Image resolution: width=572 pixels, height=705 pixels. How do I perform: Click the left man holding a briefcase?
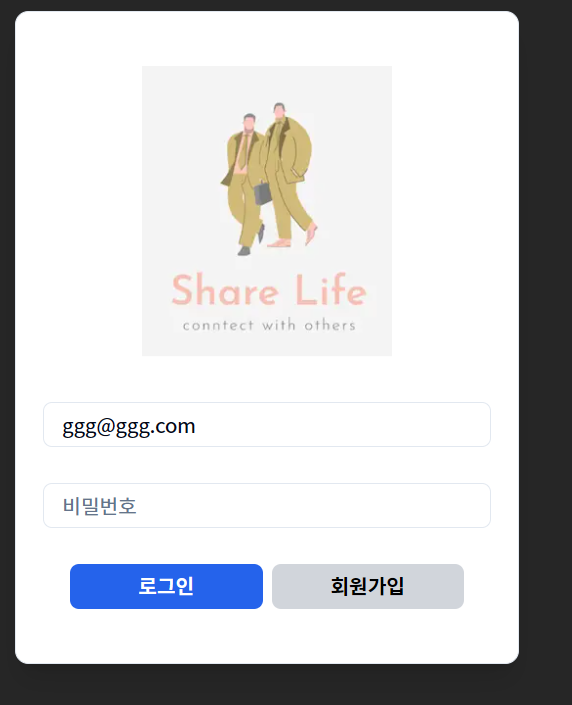click(x=244, y=184)
